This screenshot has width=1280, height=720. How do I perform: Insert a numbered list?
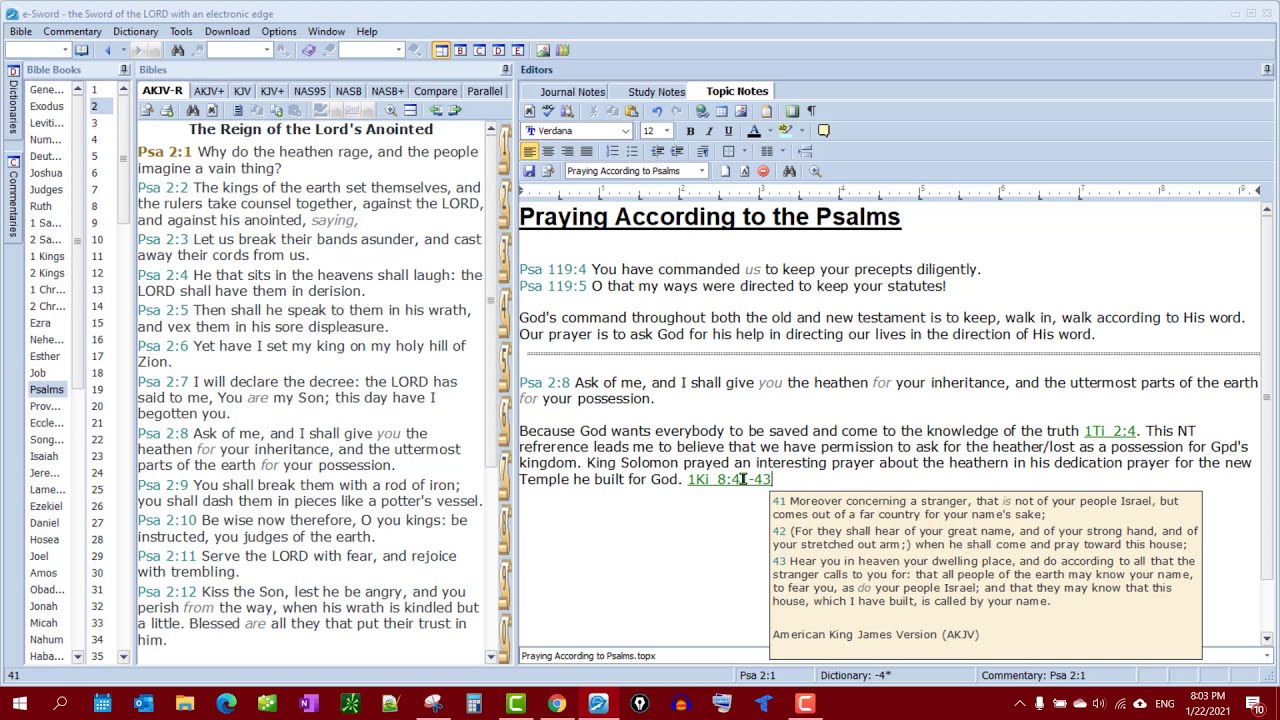(x=612, y=151)
